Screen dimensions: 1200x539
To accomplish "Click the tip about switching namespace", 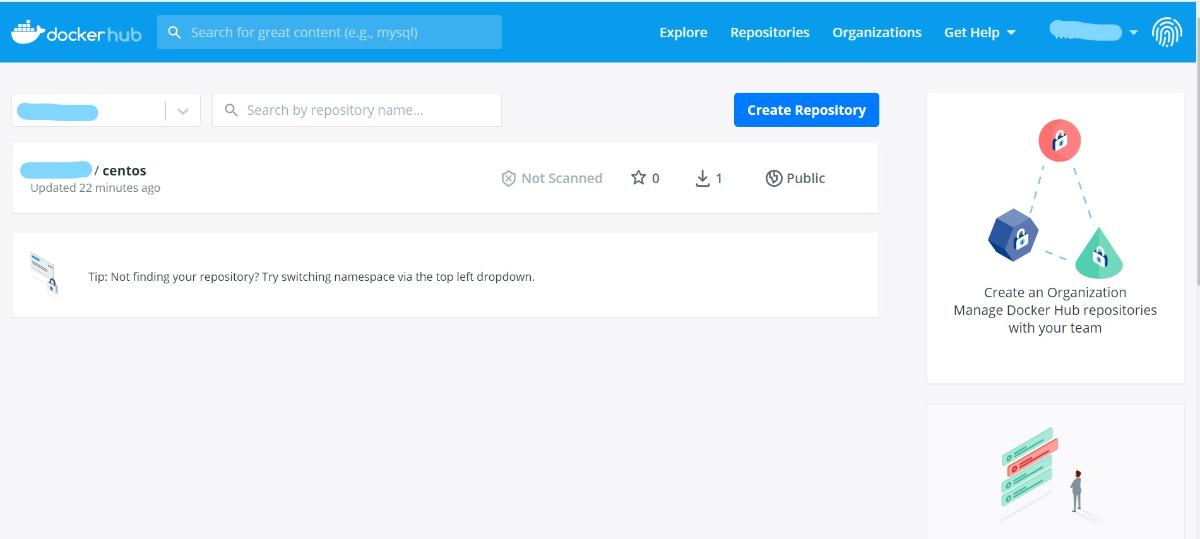I will (x=311, y=277).
